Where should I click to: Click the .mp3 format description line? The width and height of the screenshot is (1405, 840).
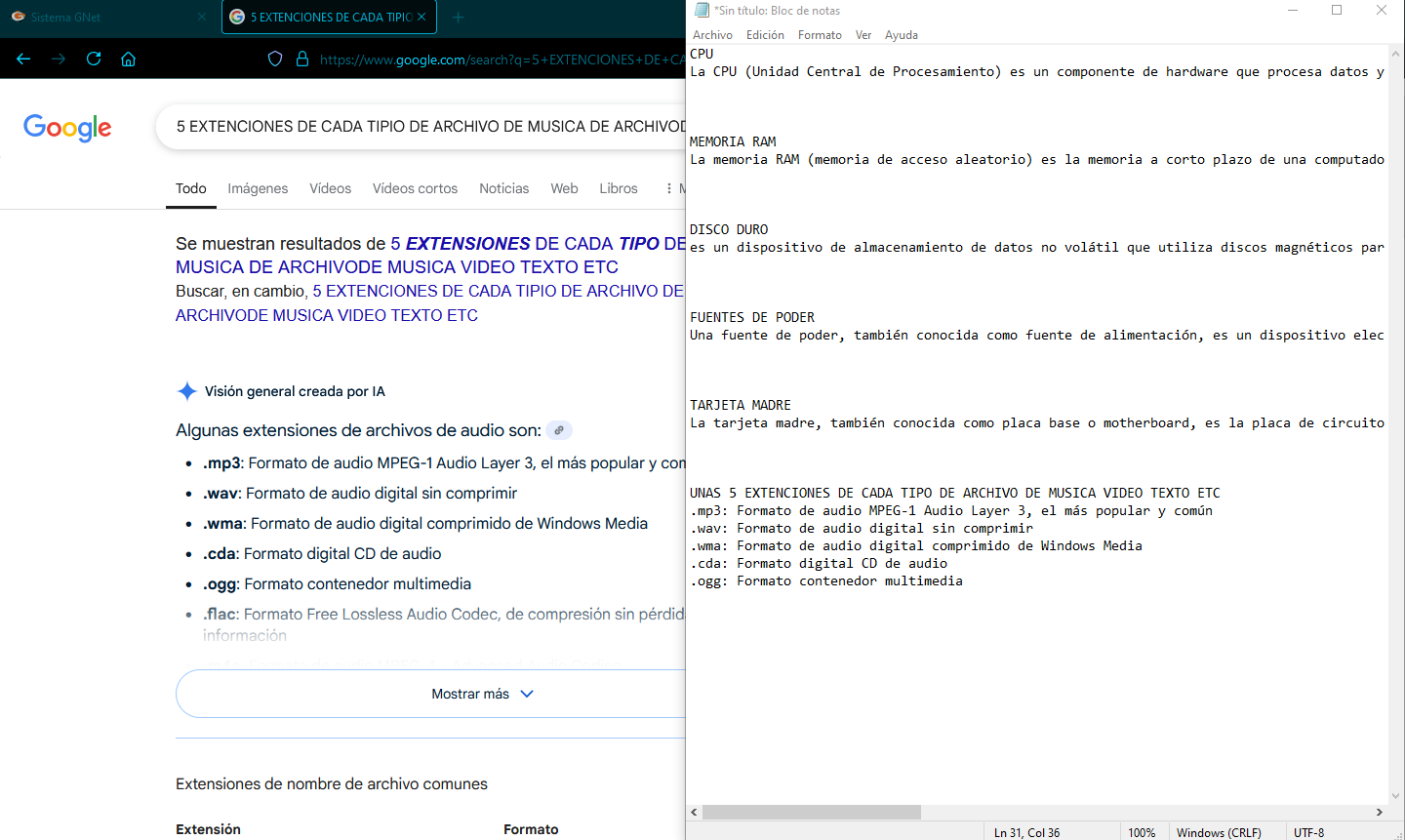point(444,462)
